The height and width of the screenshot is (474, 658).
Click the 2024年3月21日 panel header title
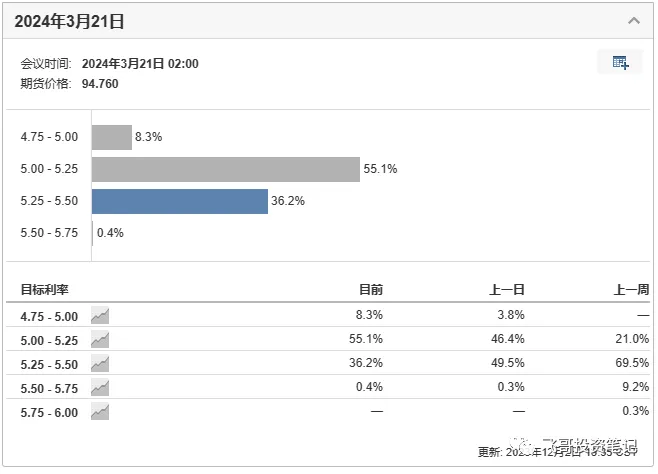click(70, 21)
